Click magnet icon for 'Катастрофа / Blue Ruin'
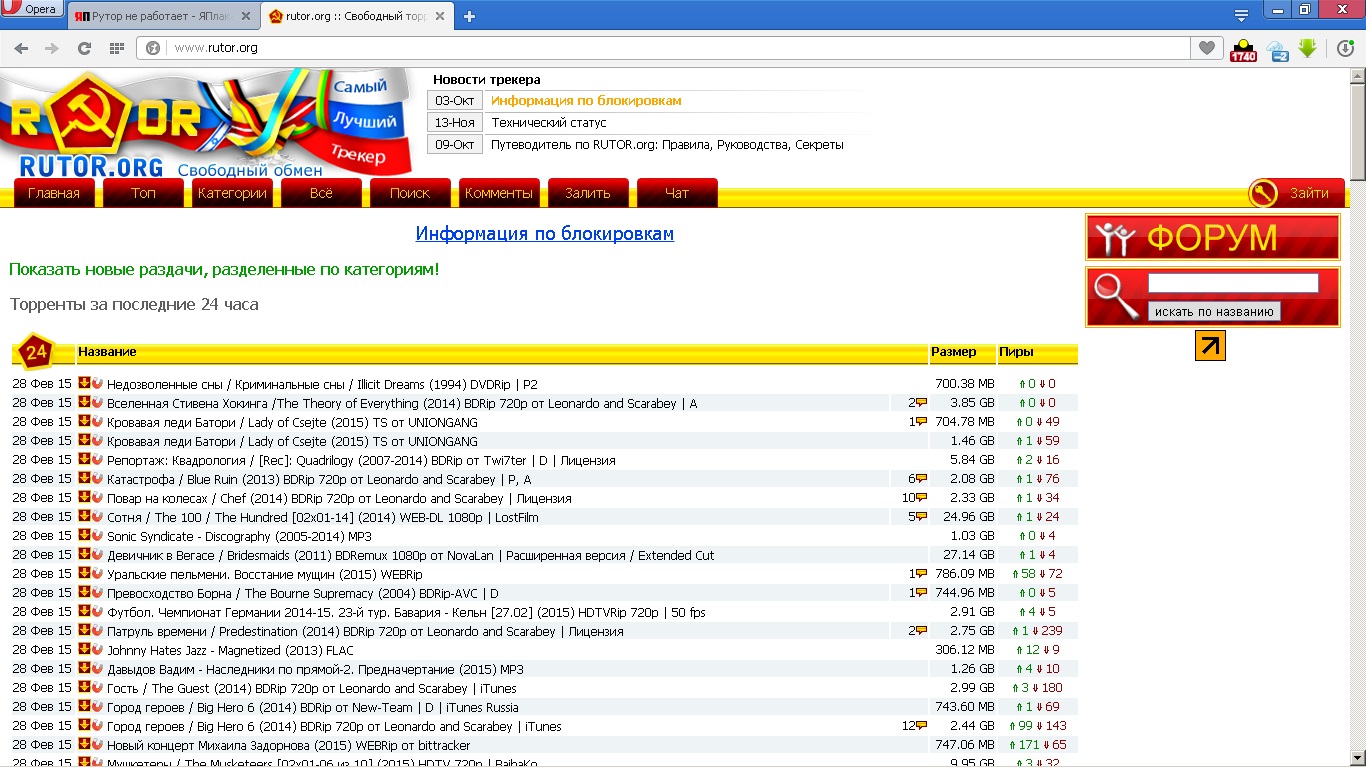1366x768 pixels. click(97, 478)
